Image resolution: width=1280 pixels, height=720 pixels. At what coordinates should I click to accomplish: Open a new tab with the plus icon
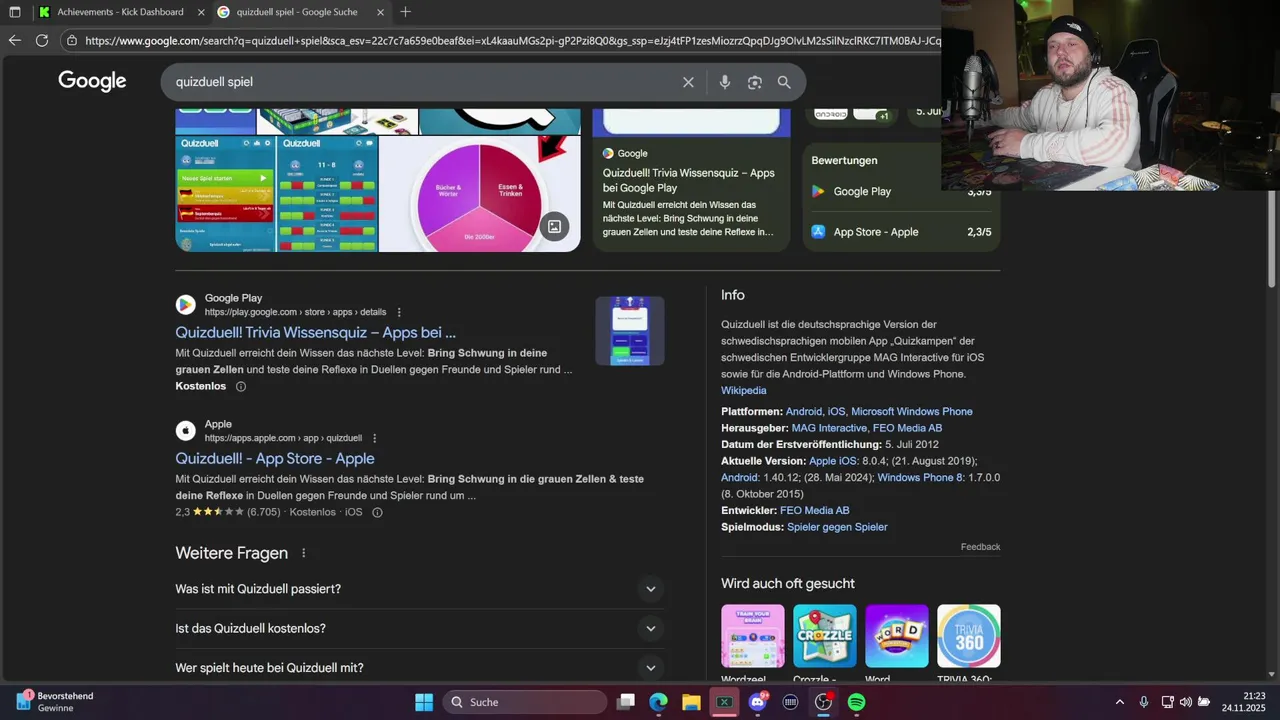click(x=405, y=12)
